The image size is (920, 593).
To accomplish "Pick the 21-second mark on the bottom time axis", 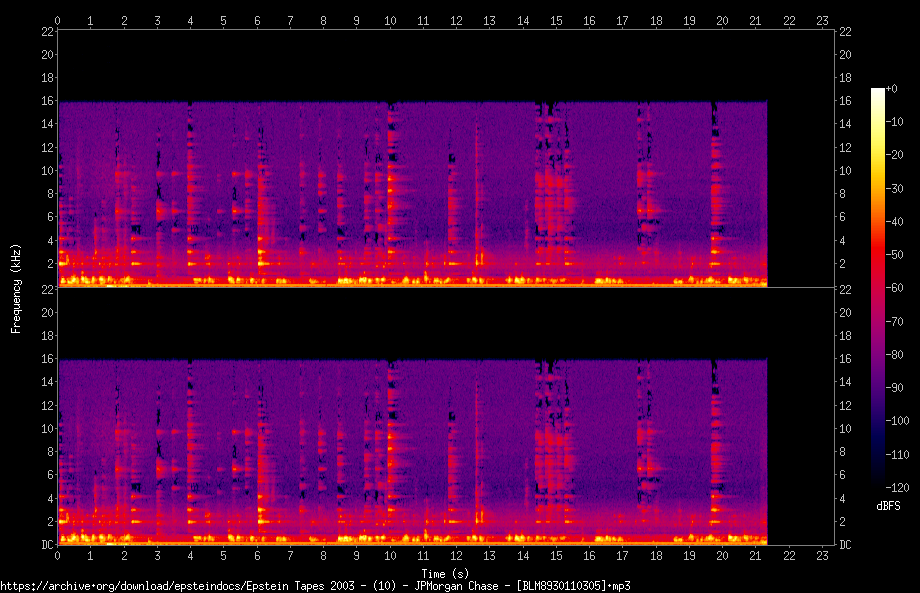I will pos(755,554).
